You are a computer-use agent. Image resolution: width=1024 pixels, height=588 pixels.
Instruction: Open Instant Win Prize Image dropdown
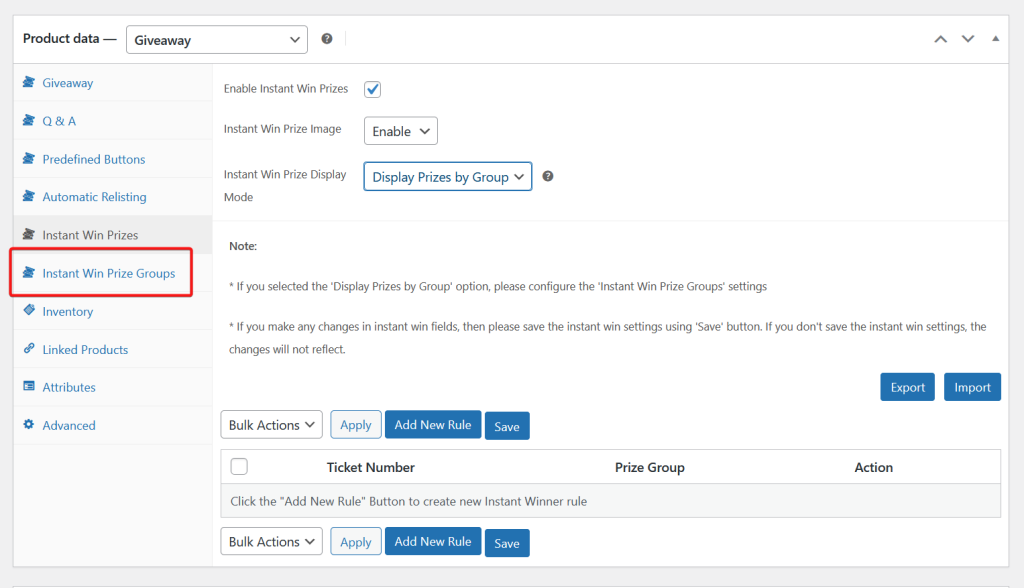[400, 131]
